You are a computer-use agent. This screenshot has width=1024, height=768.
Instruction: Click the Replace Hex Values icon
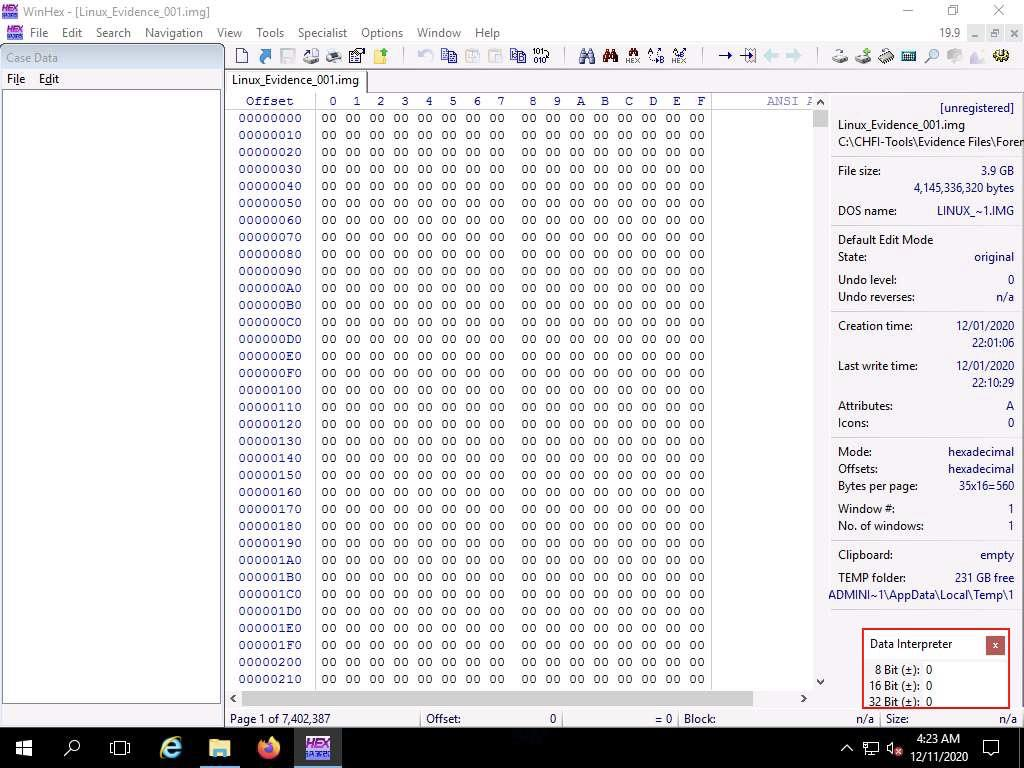click(x=679, y=56)
